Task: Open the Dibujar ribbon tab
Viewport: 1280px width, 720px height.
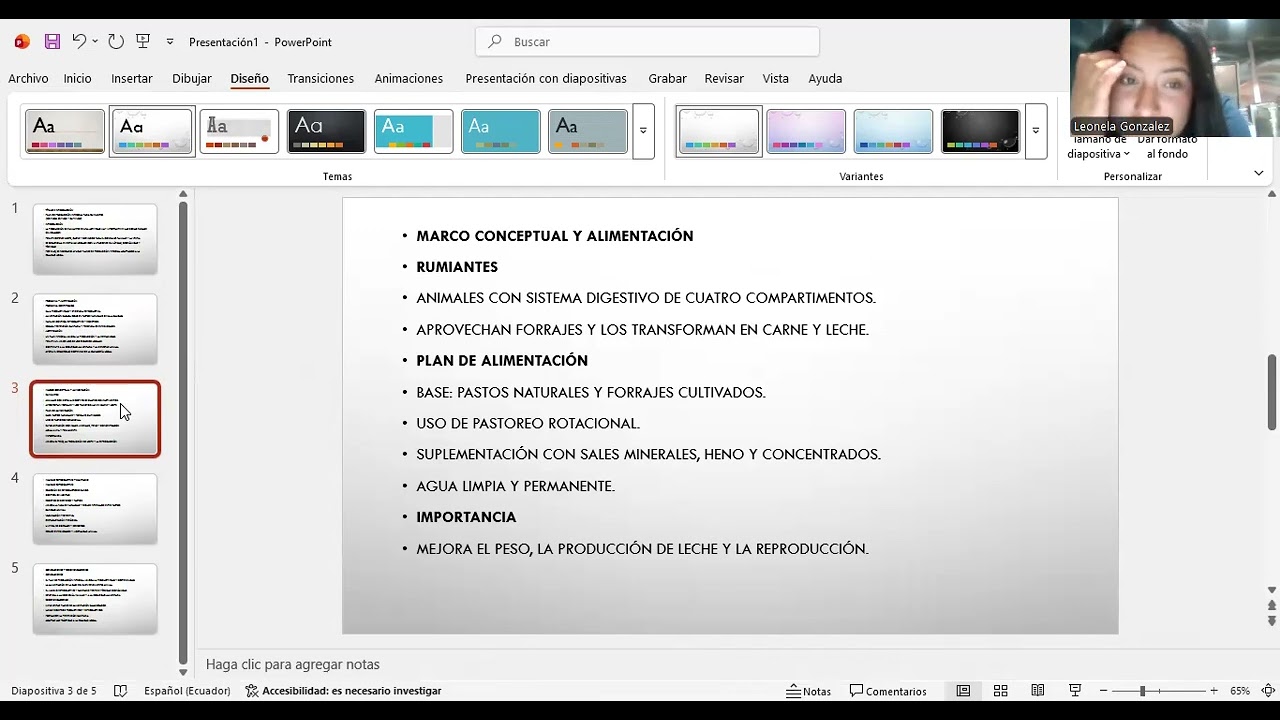Action: coord(192,78)
